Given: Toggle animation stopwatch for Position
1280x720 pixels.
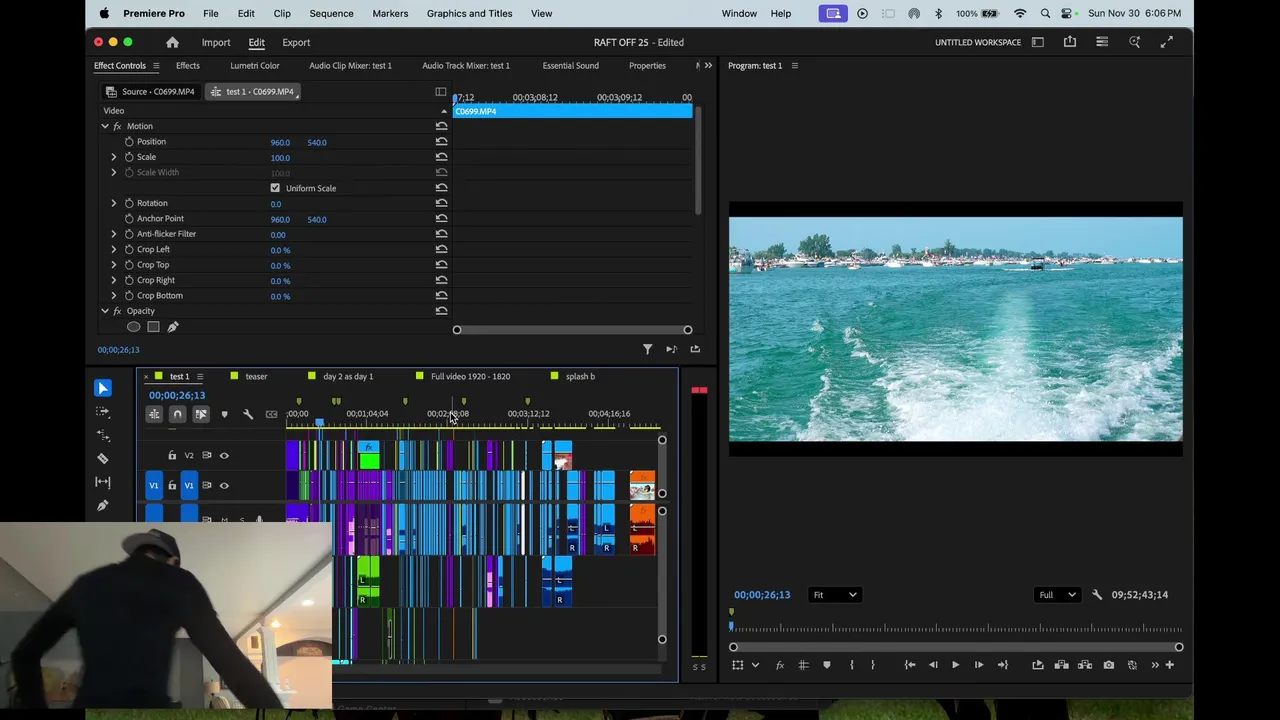Looking at the screenshot, I should tap(129, 142).
